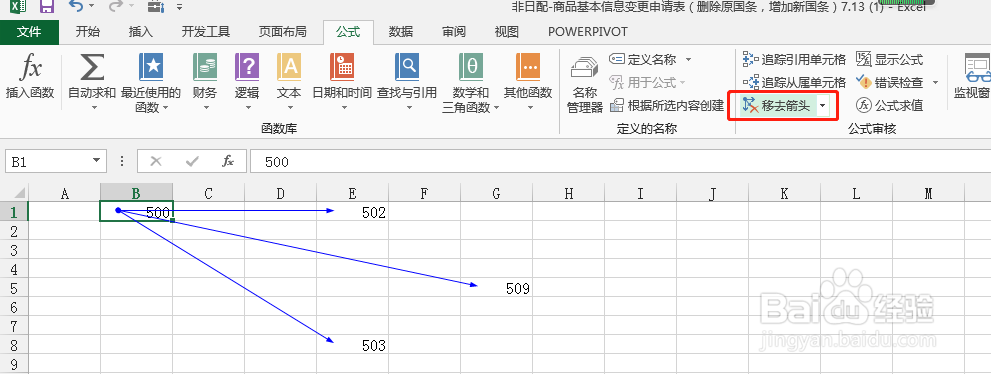
Task: Open Lookup and Reference (查找与引用) icon
Action: tap(407, 67)
